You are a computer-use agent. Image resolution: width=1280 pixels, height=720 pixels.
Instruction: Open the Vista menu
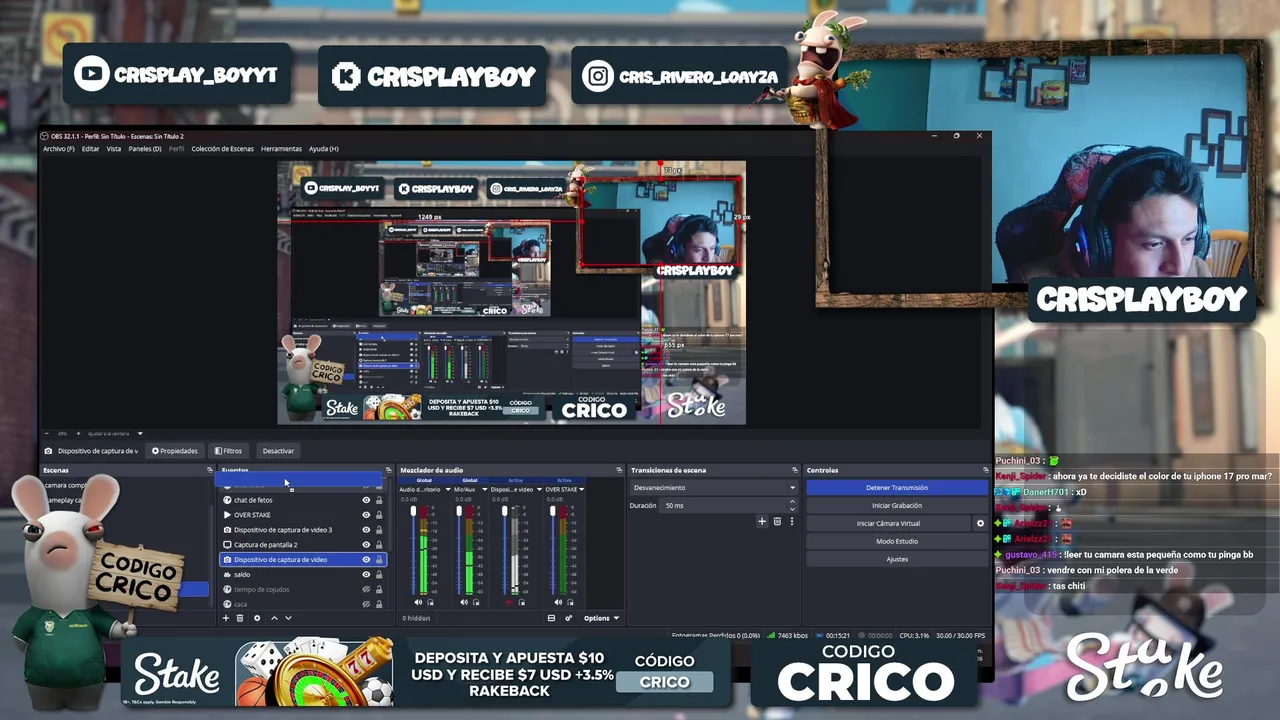(114, 149)
